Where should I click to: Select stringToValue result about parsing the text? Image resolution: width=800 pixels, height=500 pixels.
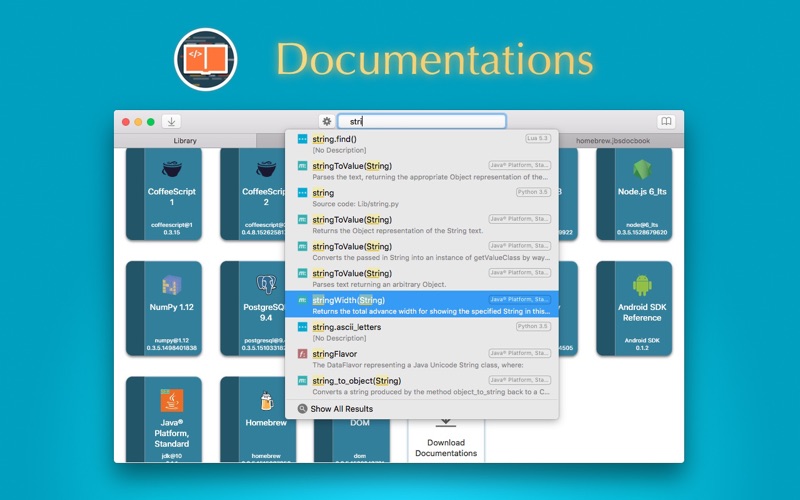point(422,171)
